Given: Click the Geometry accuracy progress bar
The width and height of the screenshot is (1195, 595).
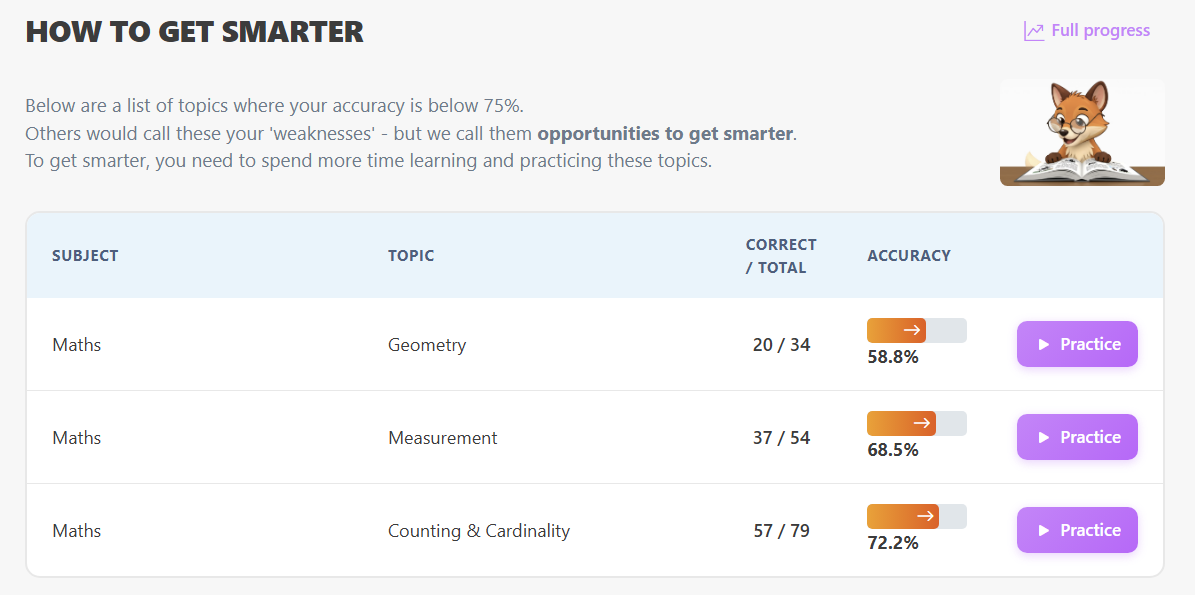Looking at the screenshot, I should pyautogui.click(x=916, y=330).
